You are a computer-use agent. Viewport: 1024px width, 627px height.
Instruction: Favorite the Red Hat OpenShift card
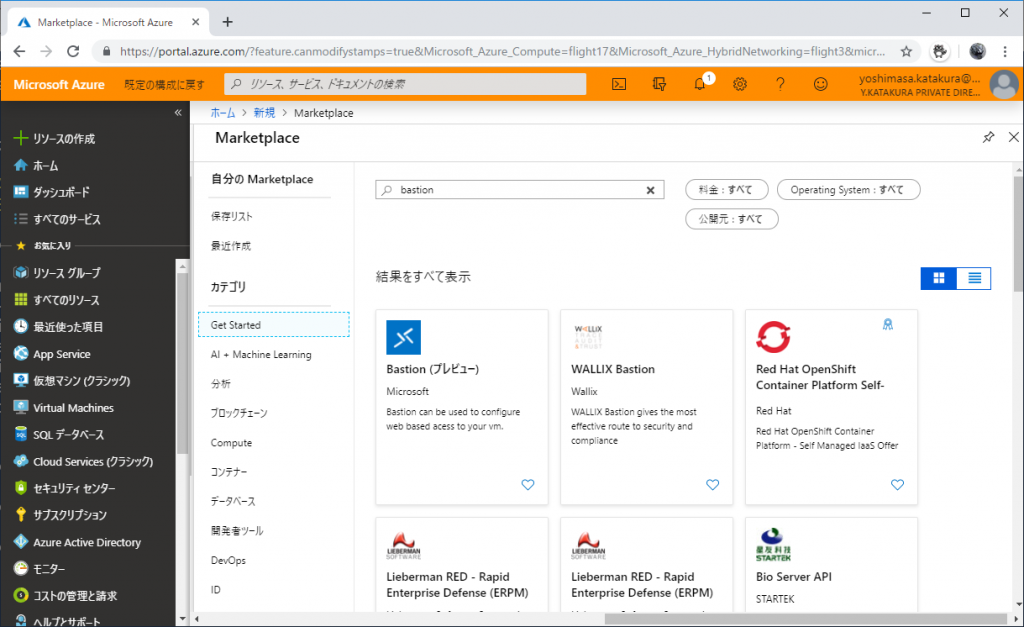[x=897, y=485]
